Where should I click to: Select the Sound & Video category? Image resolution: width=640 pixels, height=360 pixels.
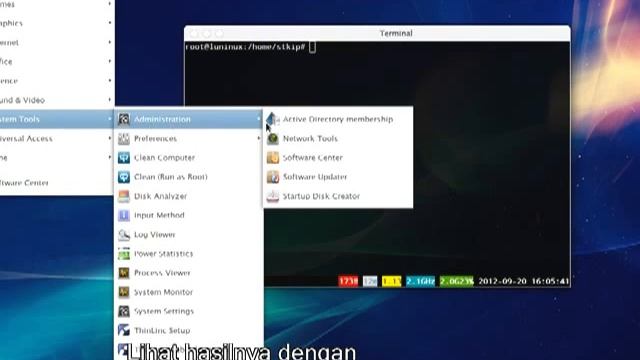pyautogui.click(x=57, y=100)
